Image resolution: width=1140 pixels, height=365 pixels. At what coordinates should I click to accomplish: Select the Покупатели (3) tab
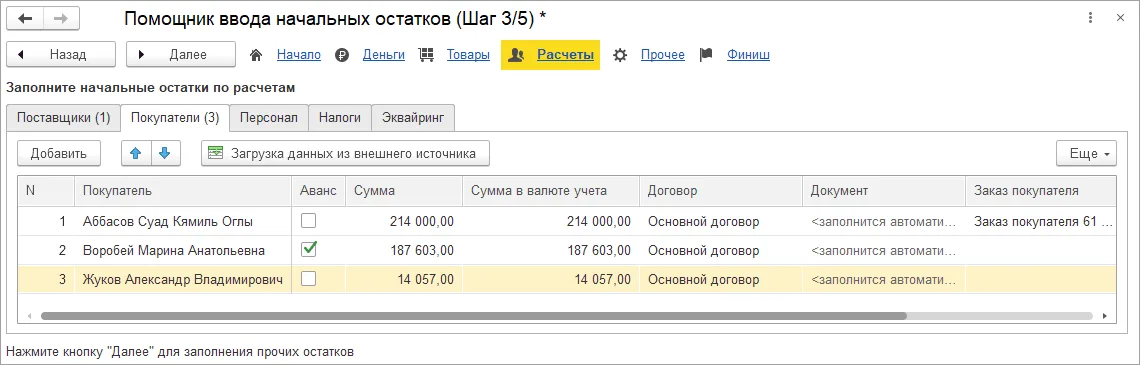tap(175, 118)
